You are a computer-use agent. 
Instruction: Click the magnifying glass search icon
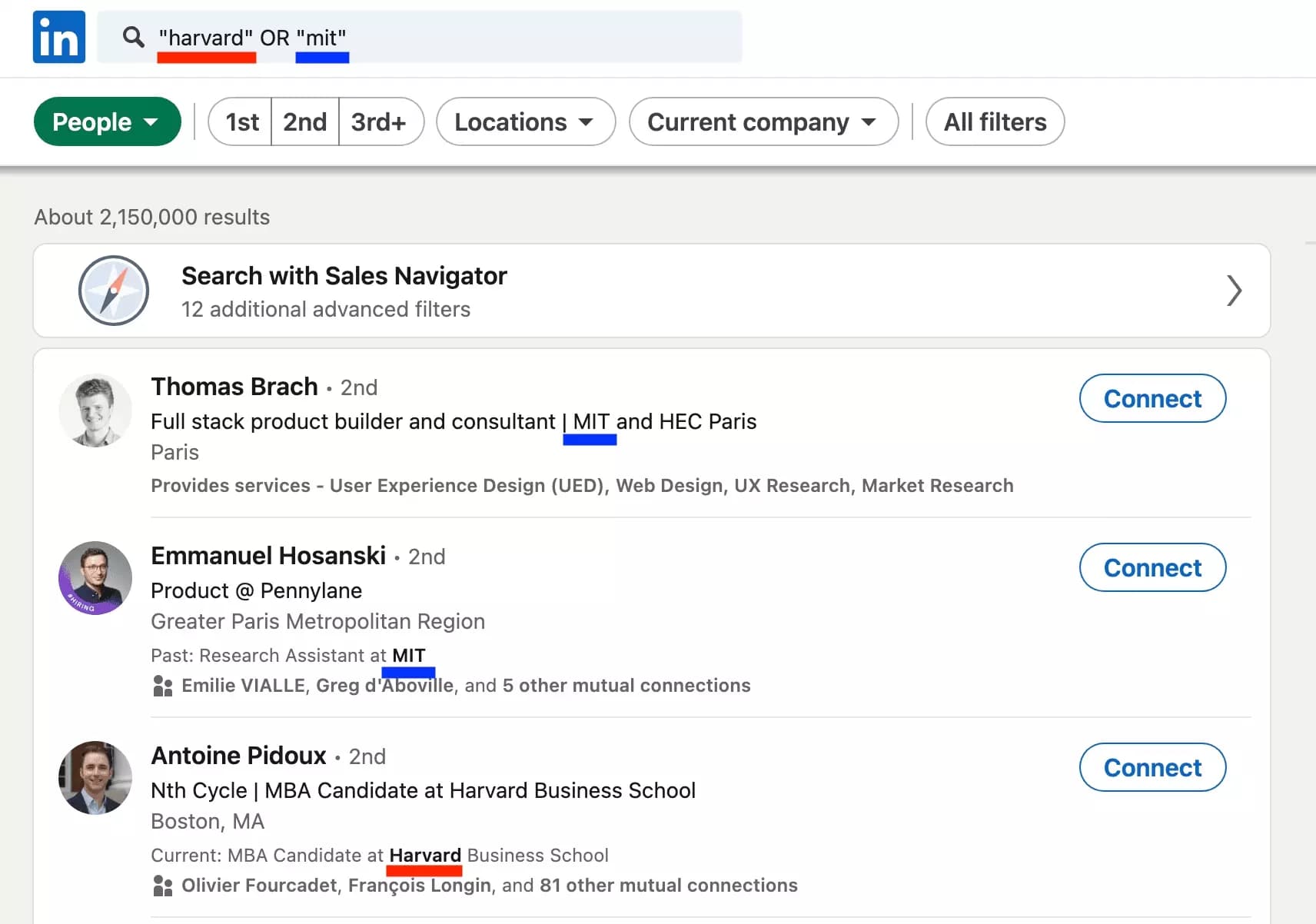(133, 36)
